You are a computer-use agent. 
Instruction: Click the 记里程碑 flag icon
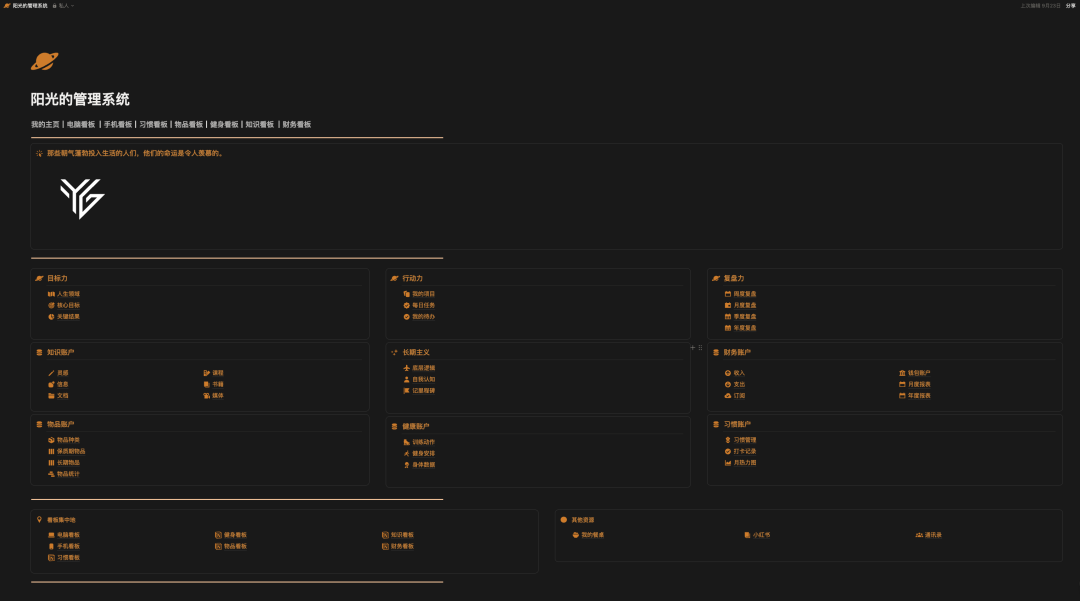pos(406,390)
